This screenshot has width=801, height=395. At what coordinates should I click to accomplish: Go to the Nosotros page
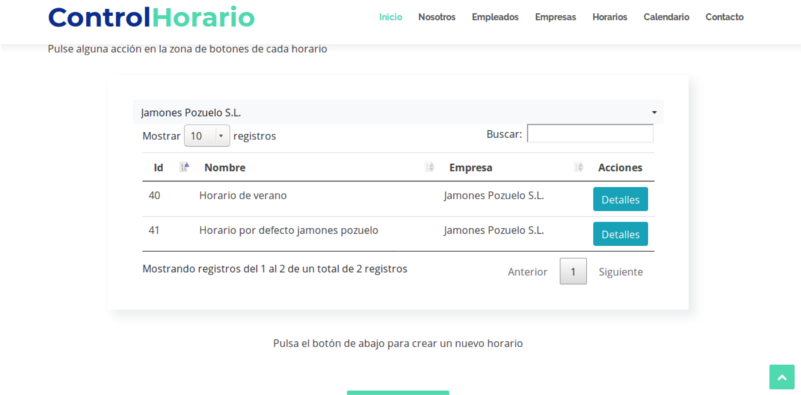pyautogui.click(x=437, y=17)
